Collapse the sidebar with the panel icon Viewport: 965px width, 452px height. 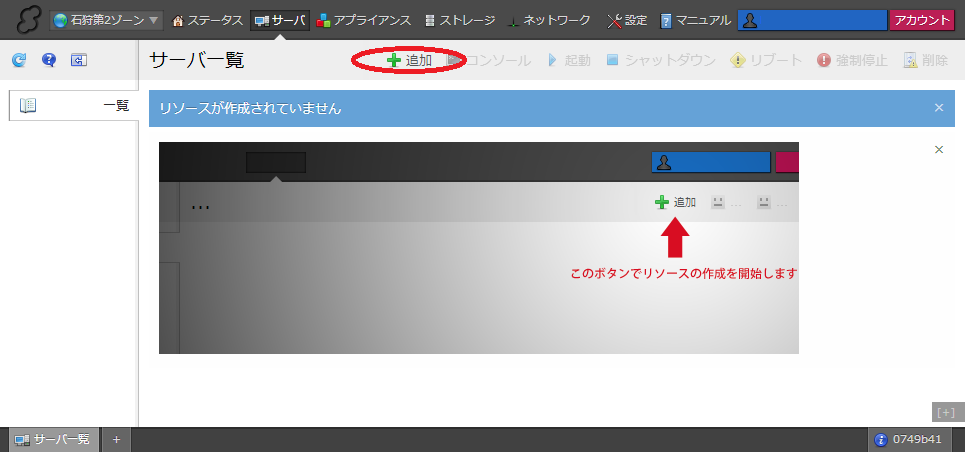pyautogui.click(x=78, y=60)
